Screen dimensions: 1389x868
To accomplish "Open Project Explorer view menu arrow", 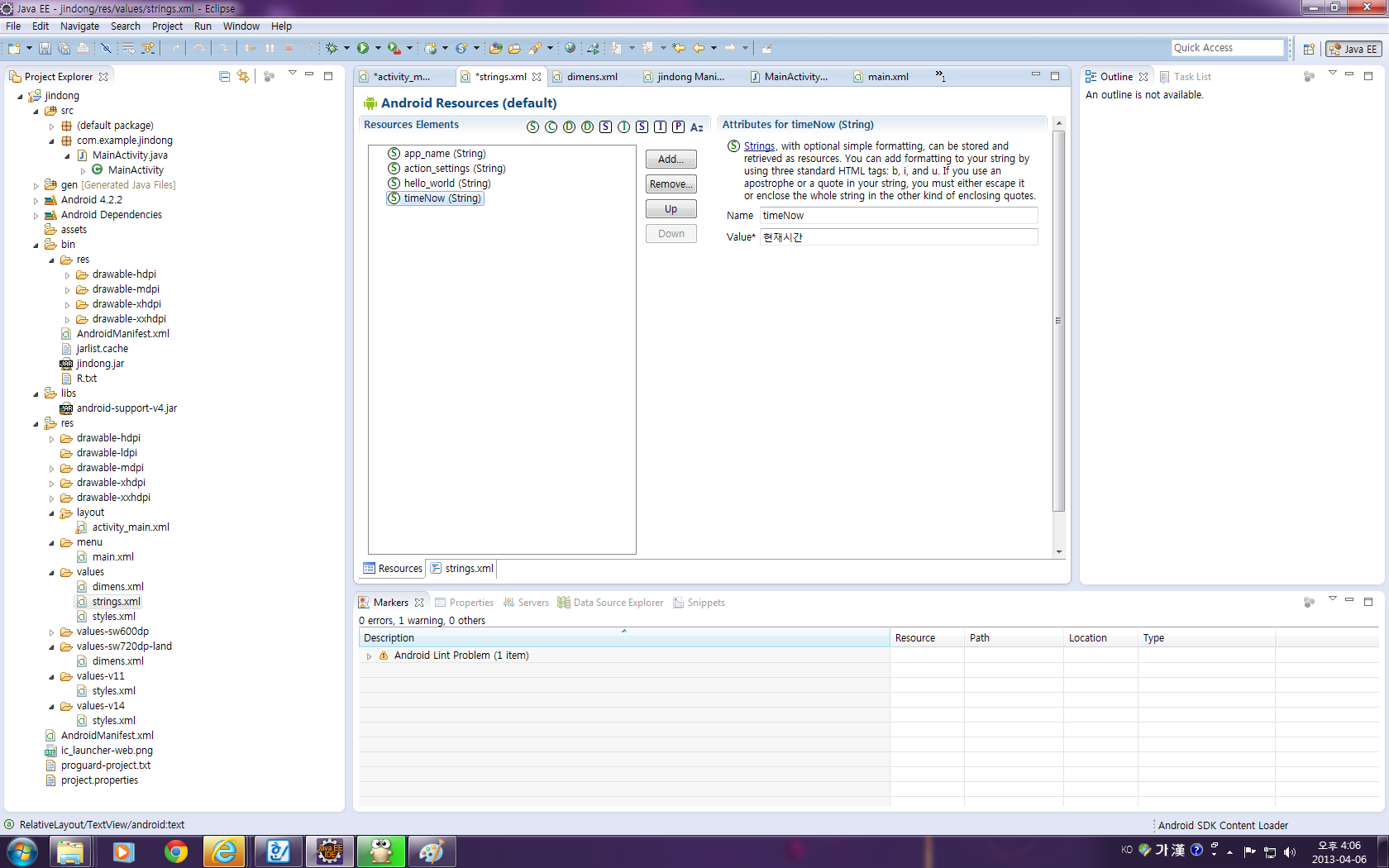I will (292, 74).
